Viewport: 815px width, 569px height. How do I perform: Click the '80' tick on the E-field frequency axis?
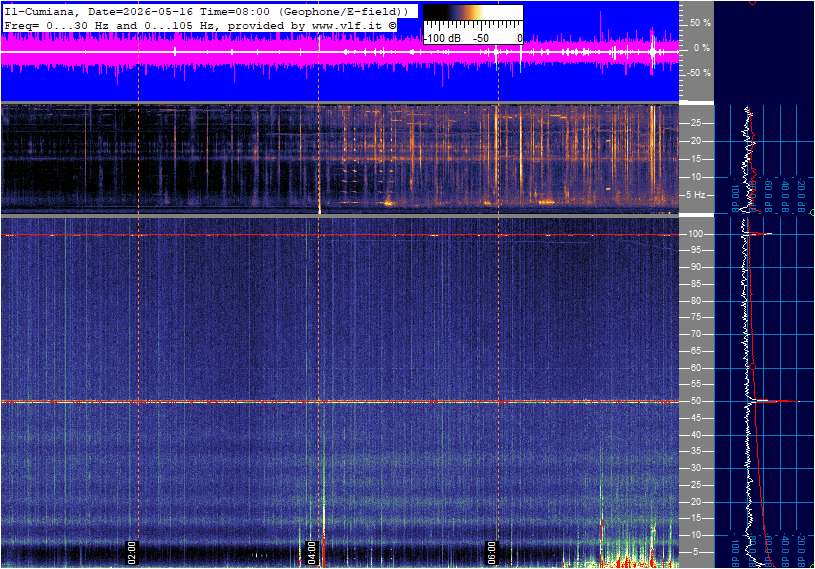695,301
